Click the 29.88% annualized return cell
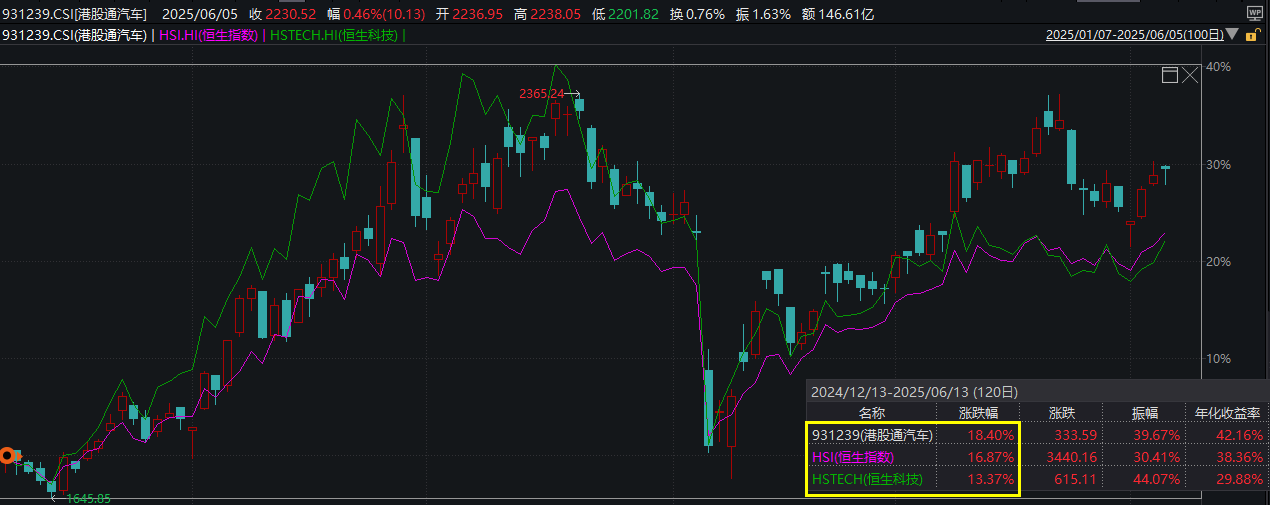 click(1240, 481)
